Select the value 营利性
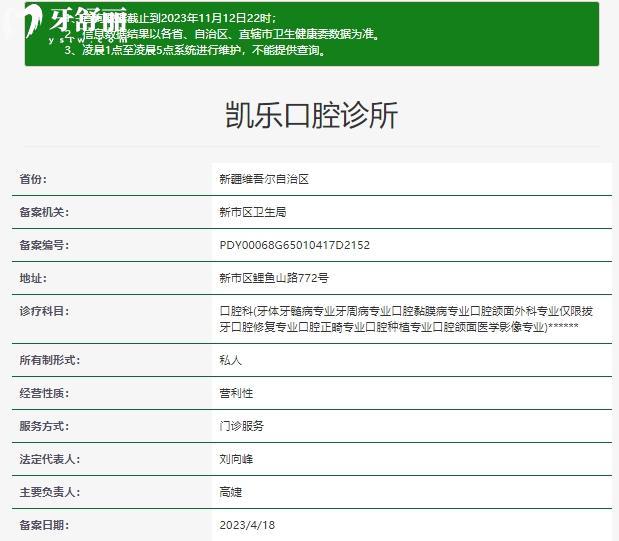619x541 pixels. click(x=236, y=393)
